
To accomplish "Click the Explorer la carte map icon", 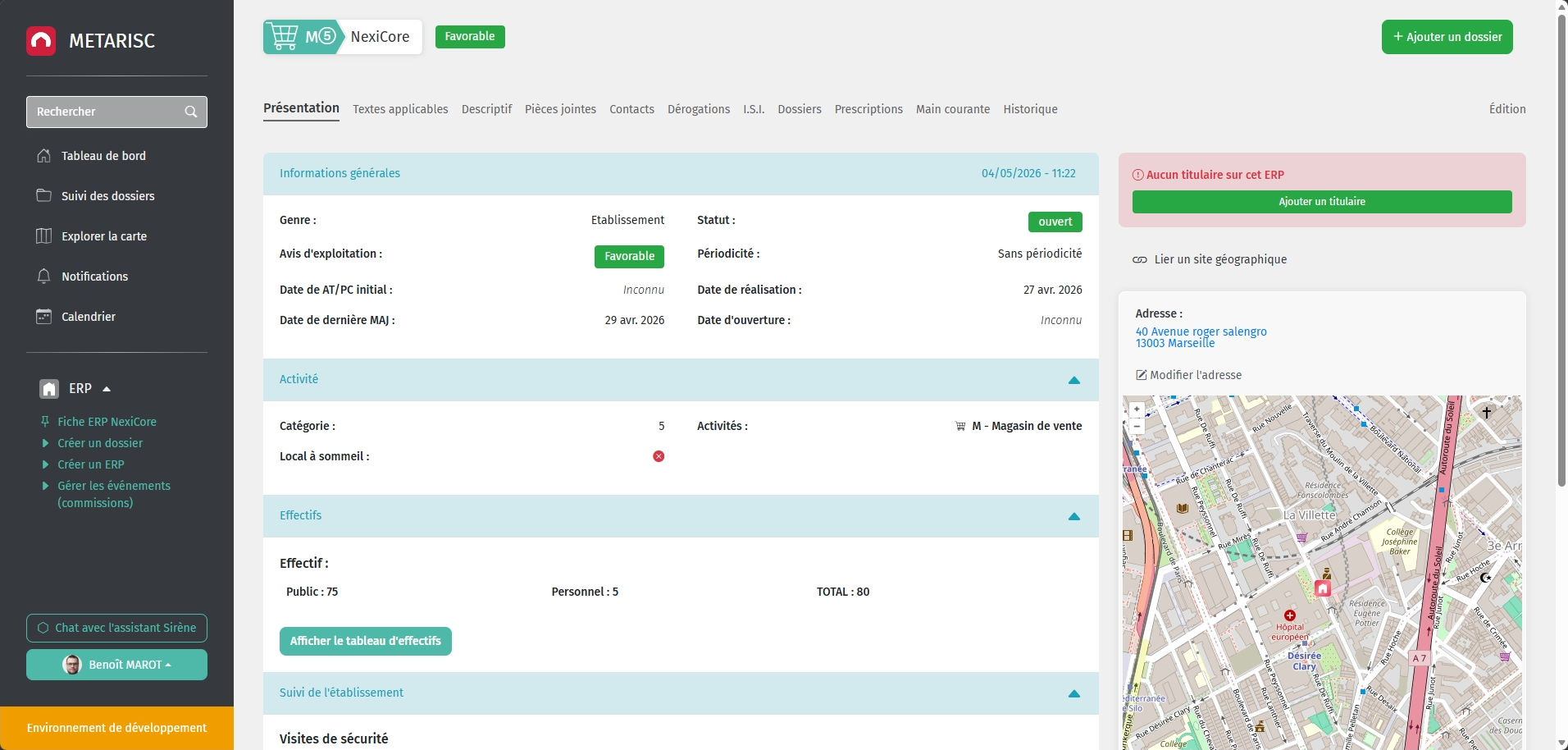I will click(x=44, y=236).
